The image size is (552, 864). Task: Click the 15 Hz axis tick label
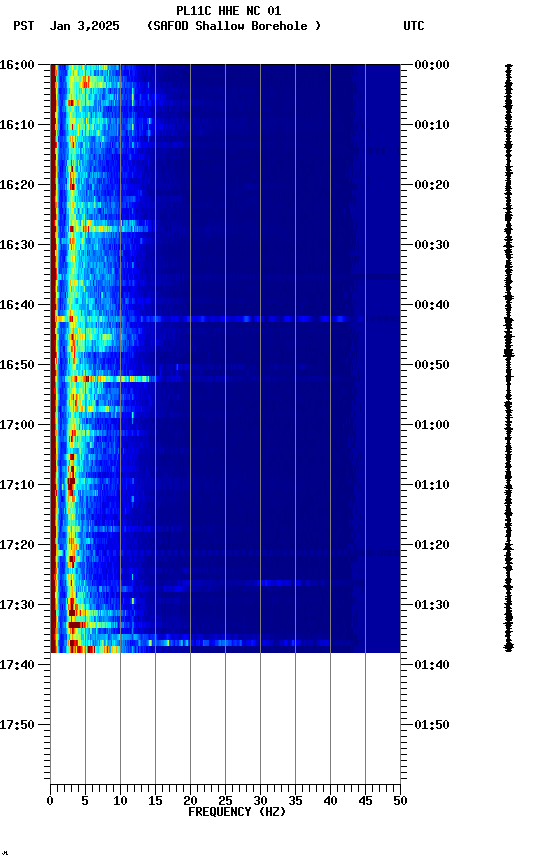pos(155,801)
